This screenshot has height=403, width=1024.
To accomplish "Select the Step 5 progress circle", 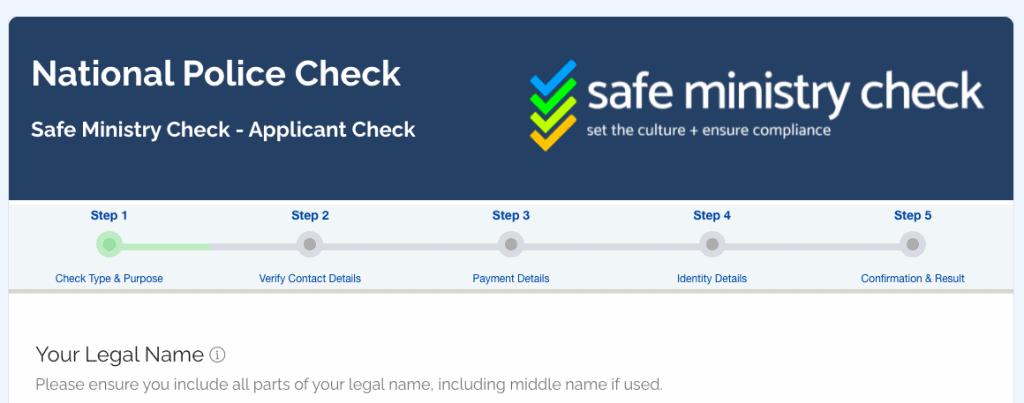I will pos(912,244).
